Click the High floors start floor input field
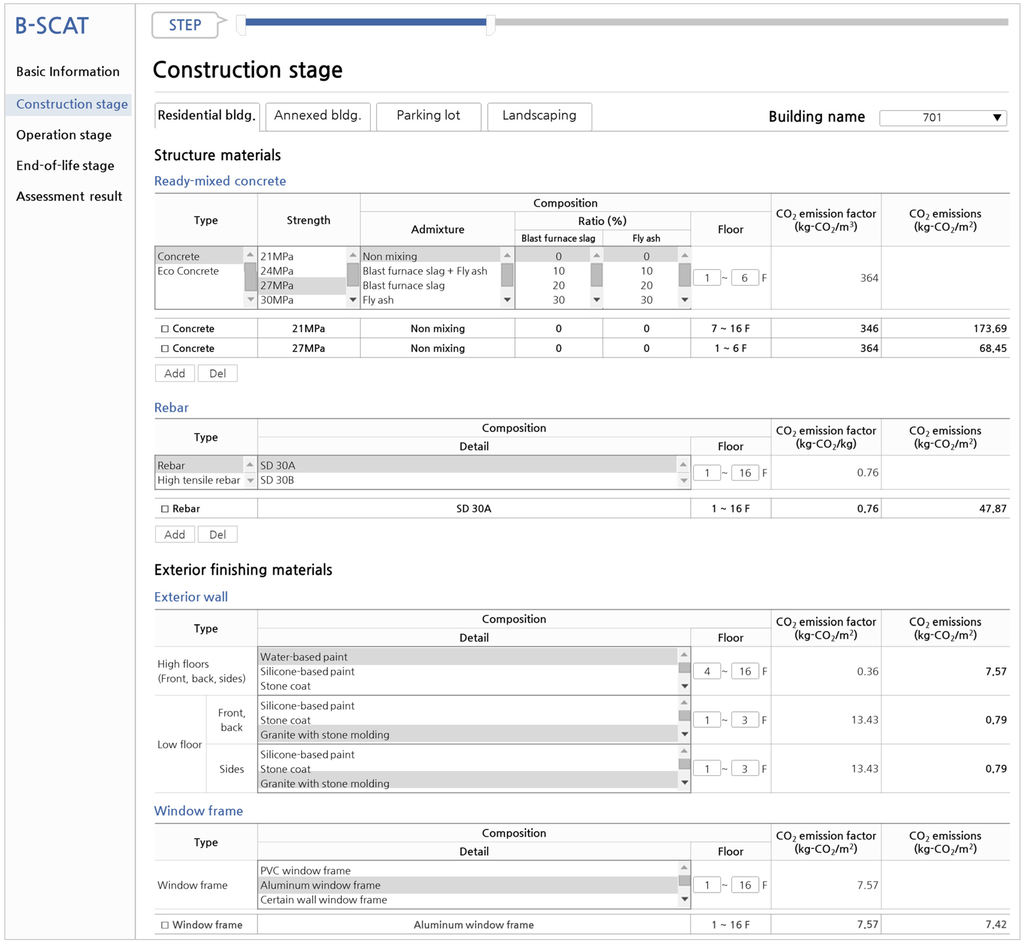 706,671
